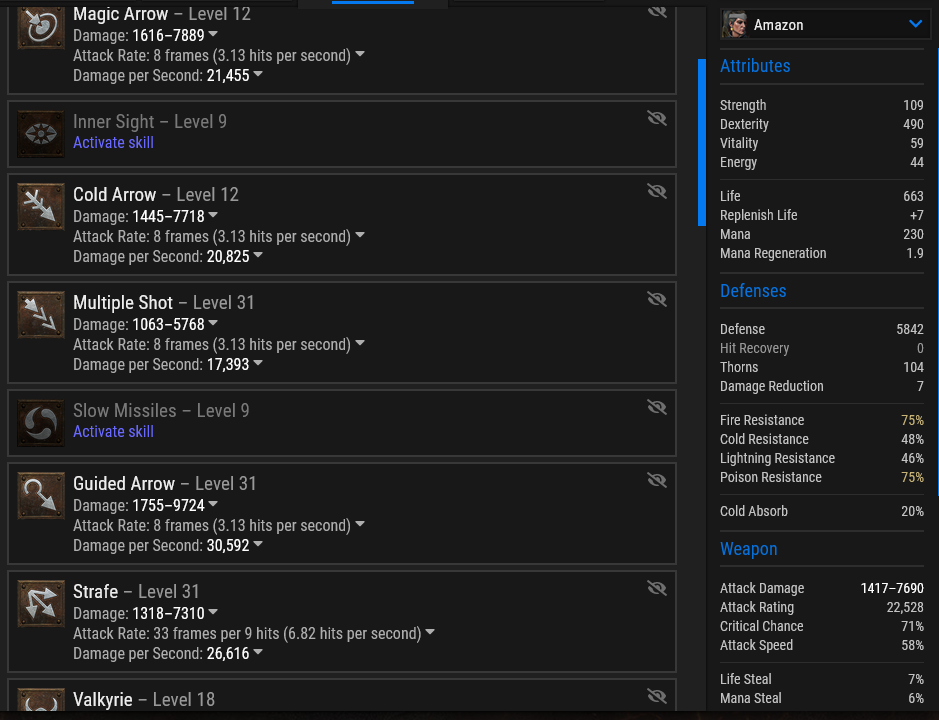This screenshot has height=720, width=939.
Task: Click the Magic Arrow skill icon
Action: click(x=41, y=29)
